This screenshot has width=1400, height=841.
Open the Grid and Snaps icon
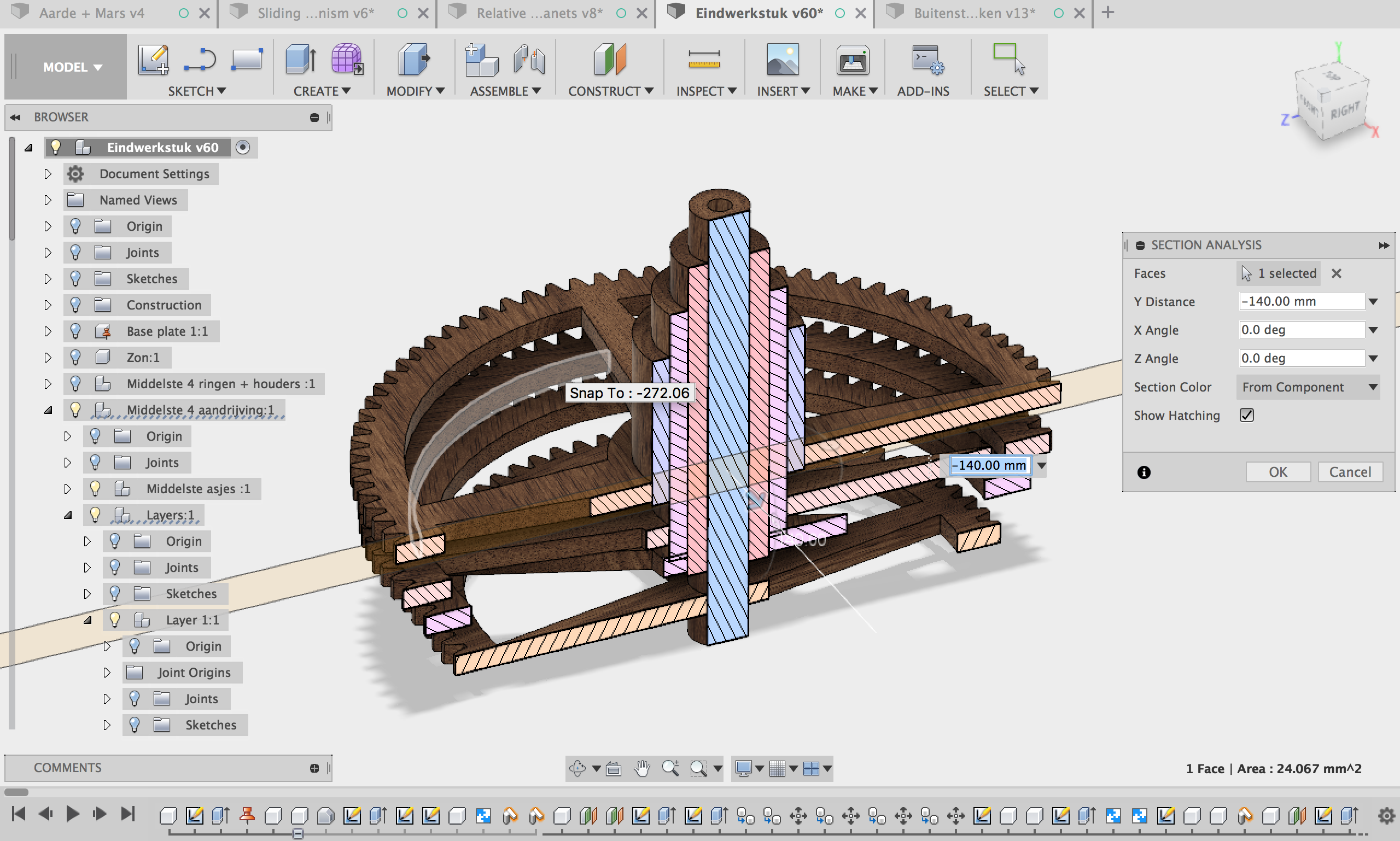point(777,768)
